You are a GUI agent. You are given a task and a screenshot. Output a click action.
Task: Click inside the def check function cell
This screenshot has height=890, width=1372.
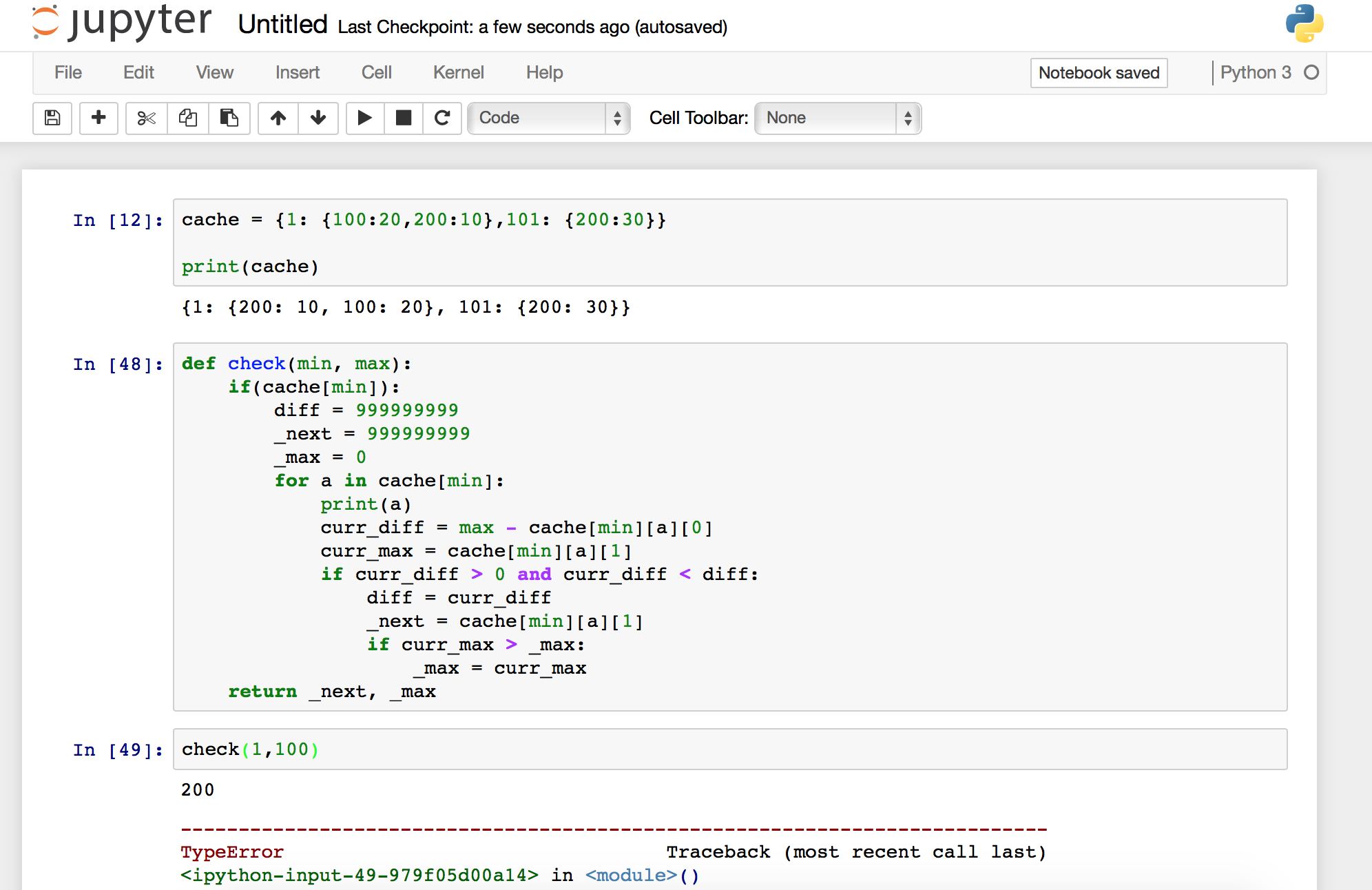[730, 527]
